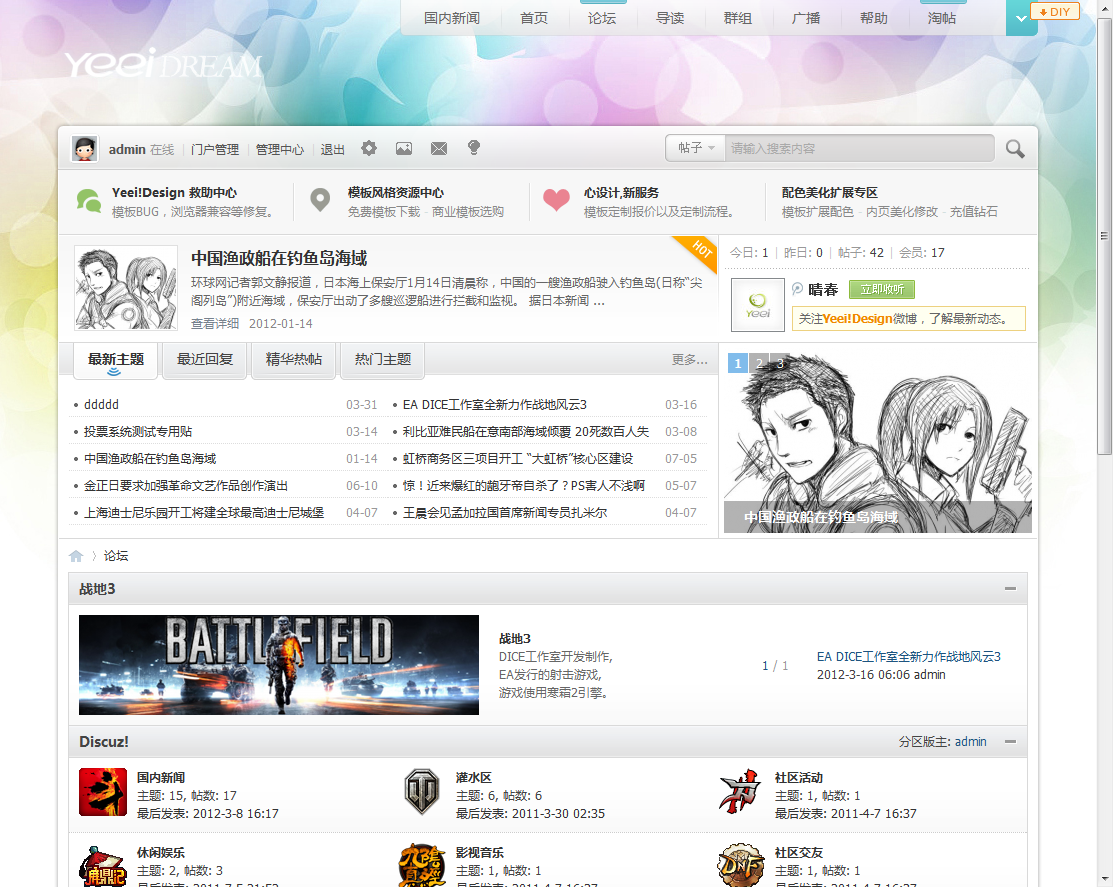Click the 更多... link
Image resolution: width=1113 pixels, height=887 pixels.
(x=689, y=360)
